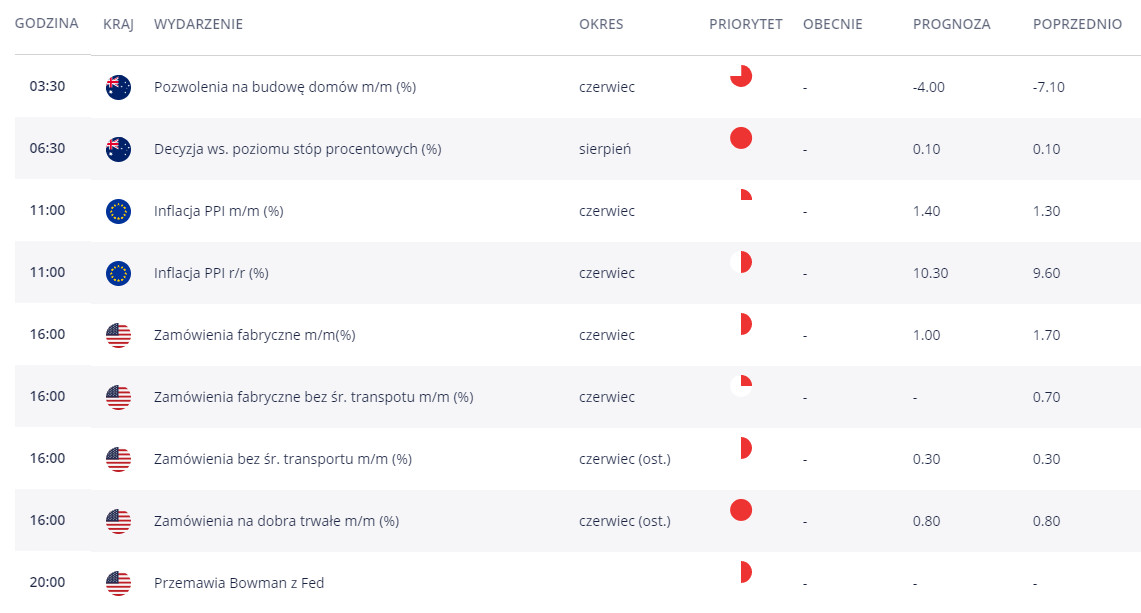Click previous value 1.70
The width and height of the screenshot is (1141, 613).
1046,335
